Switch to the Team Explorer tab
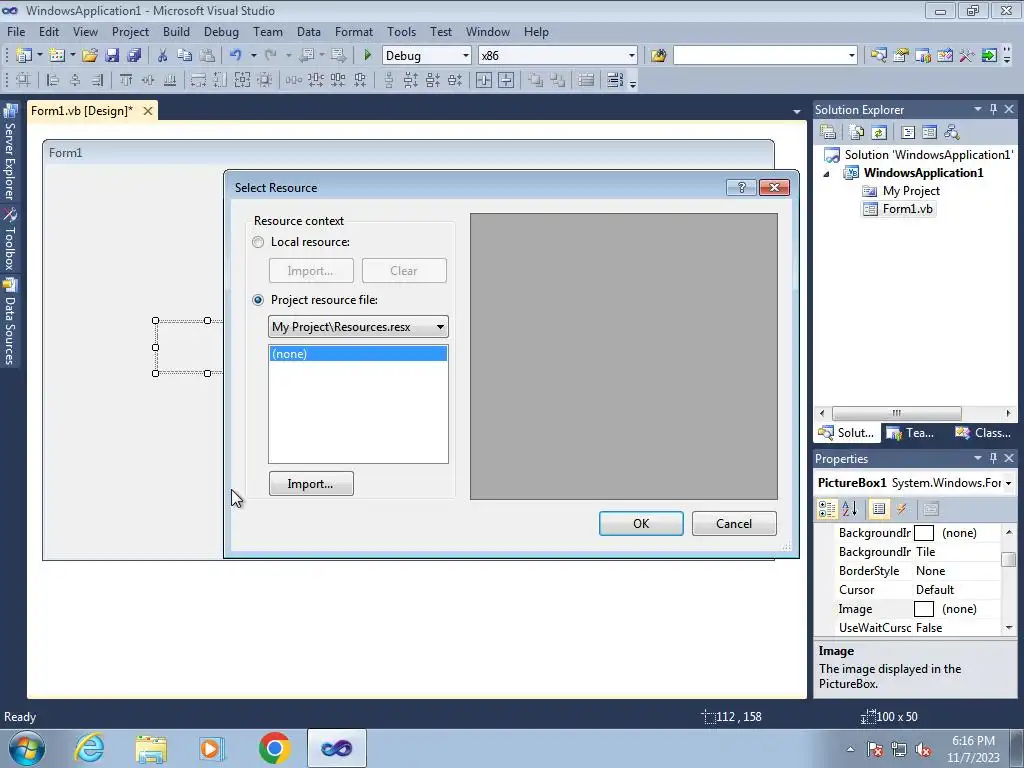1024x768 pixels. tap(910, 433)
